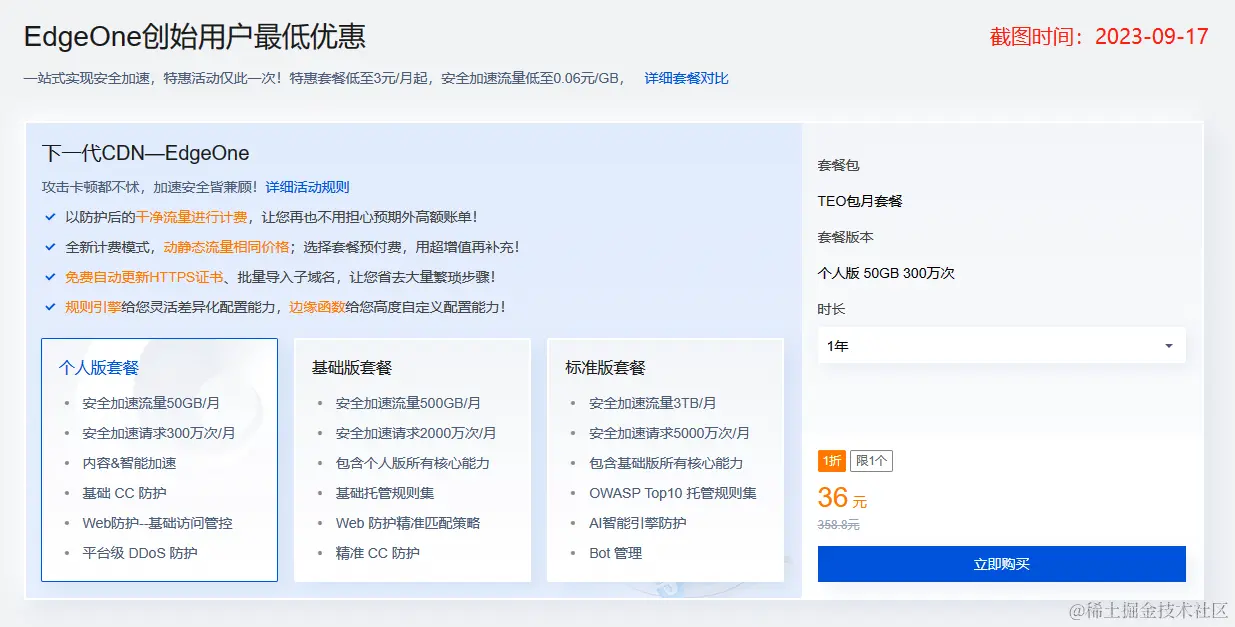Click the highlighted 干净流量进行计费 text
The width and height of the screenshot is (1235, 627).
pos(191,217)
